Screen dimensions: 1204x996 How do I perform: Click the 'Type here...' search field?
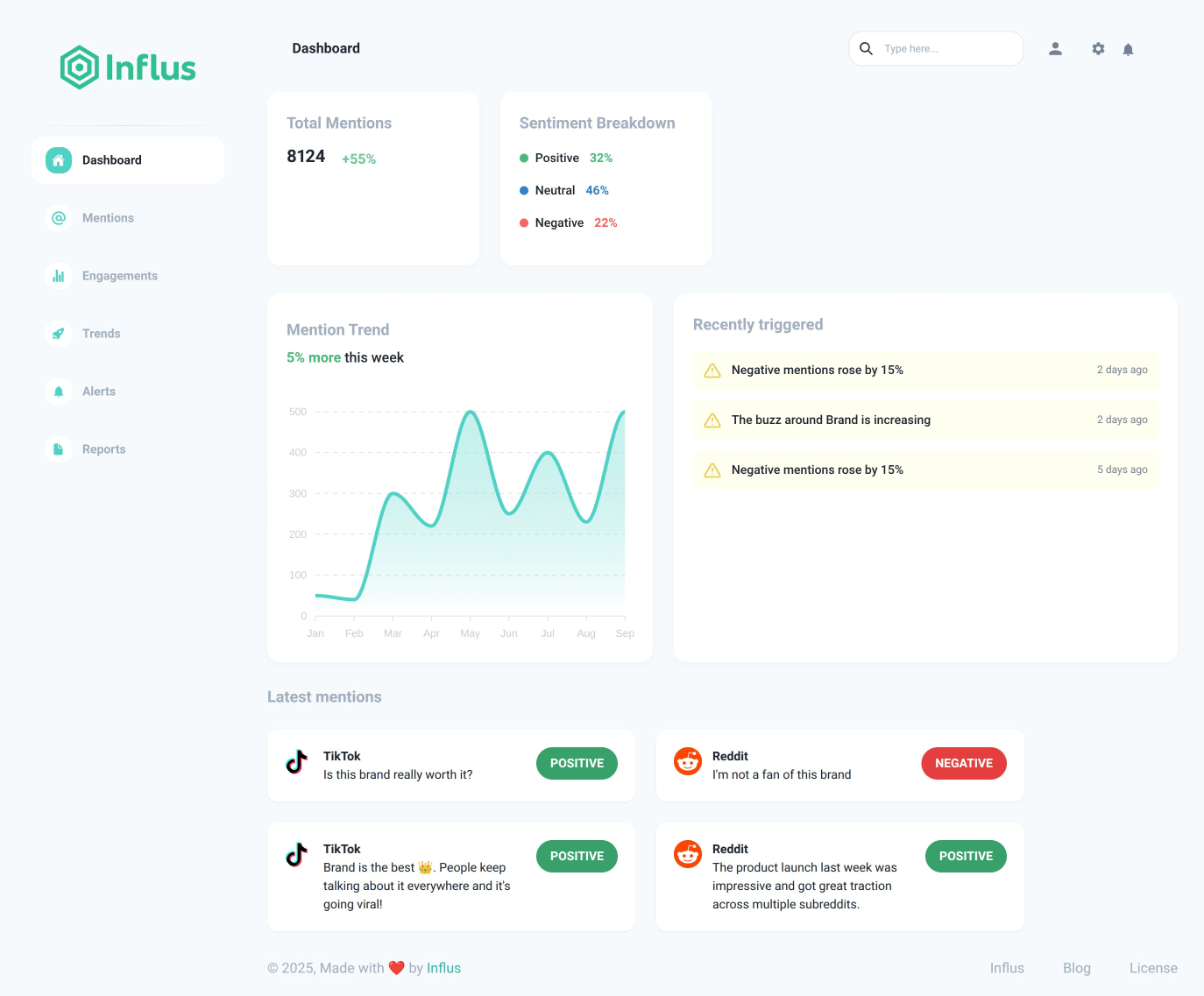[x=936, y=49]
